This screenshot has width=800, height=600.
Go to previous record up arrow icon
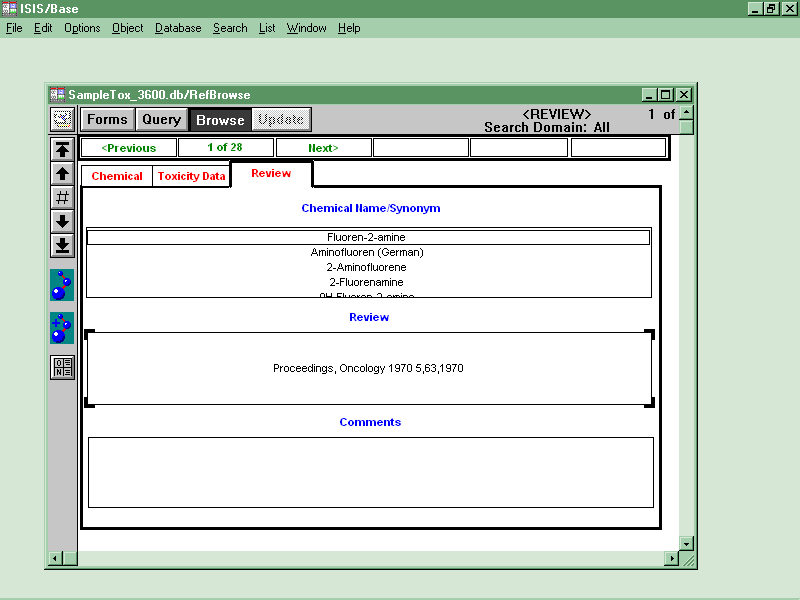62,174
